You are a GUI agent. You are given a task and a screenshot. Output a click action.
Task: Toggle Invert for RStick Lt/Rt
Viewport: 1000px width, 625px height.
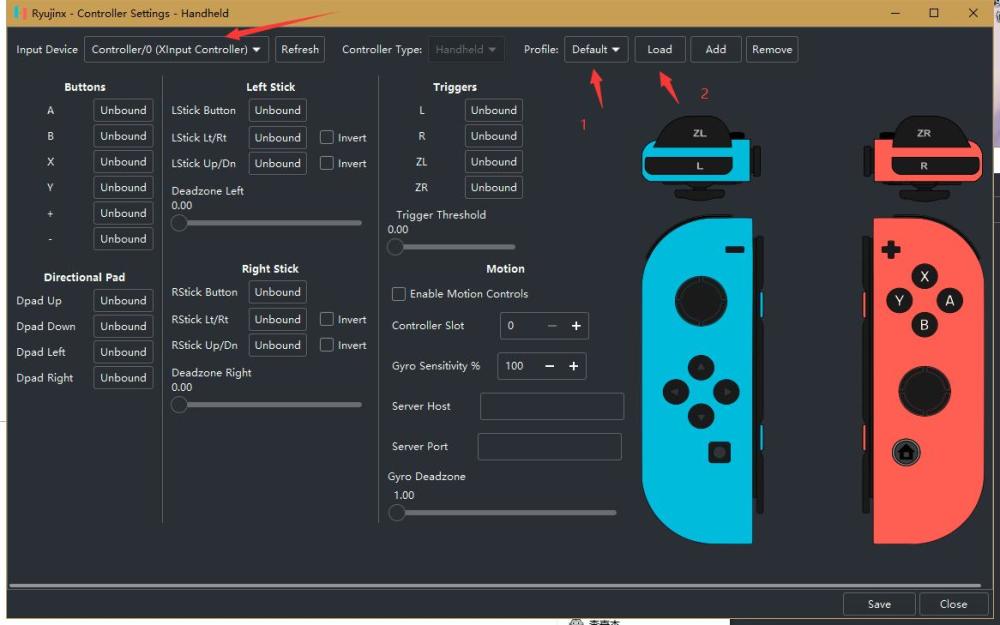[327, 319]
